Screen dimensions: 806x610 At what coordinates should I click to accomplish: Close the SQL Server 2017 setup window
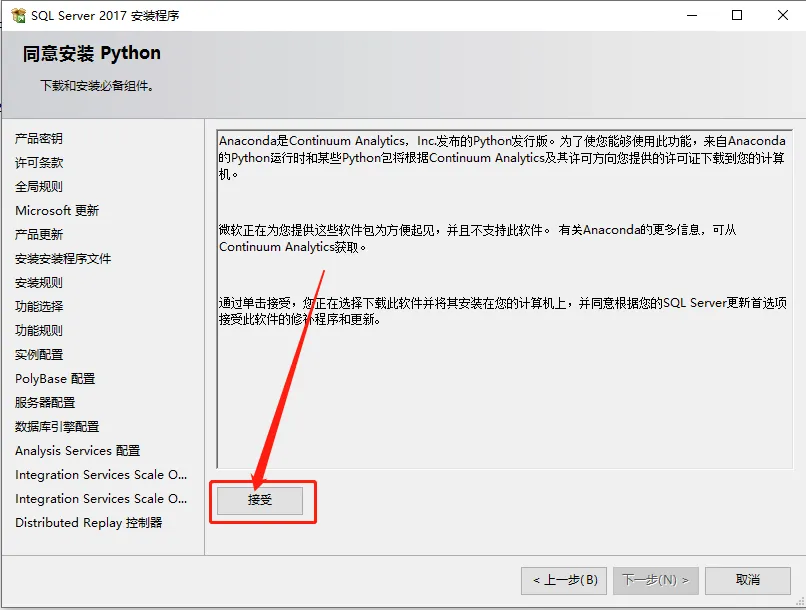[782, 15]
